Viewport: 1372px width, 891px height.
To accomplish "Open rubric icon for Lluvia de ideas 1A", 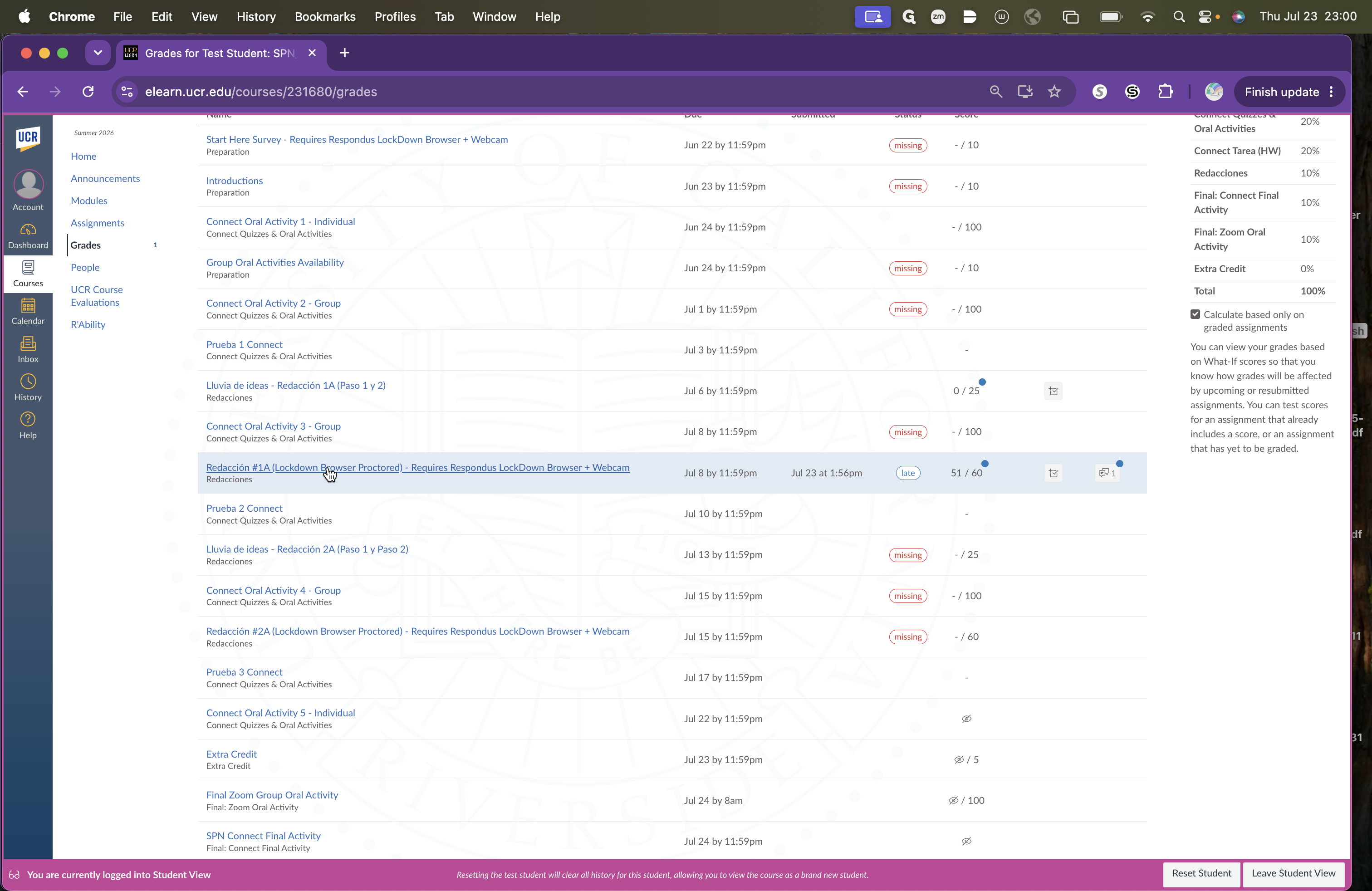I will coord(1053,392).
